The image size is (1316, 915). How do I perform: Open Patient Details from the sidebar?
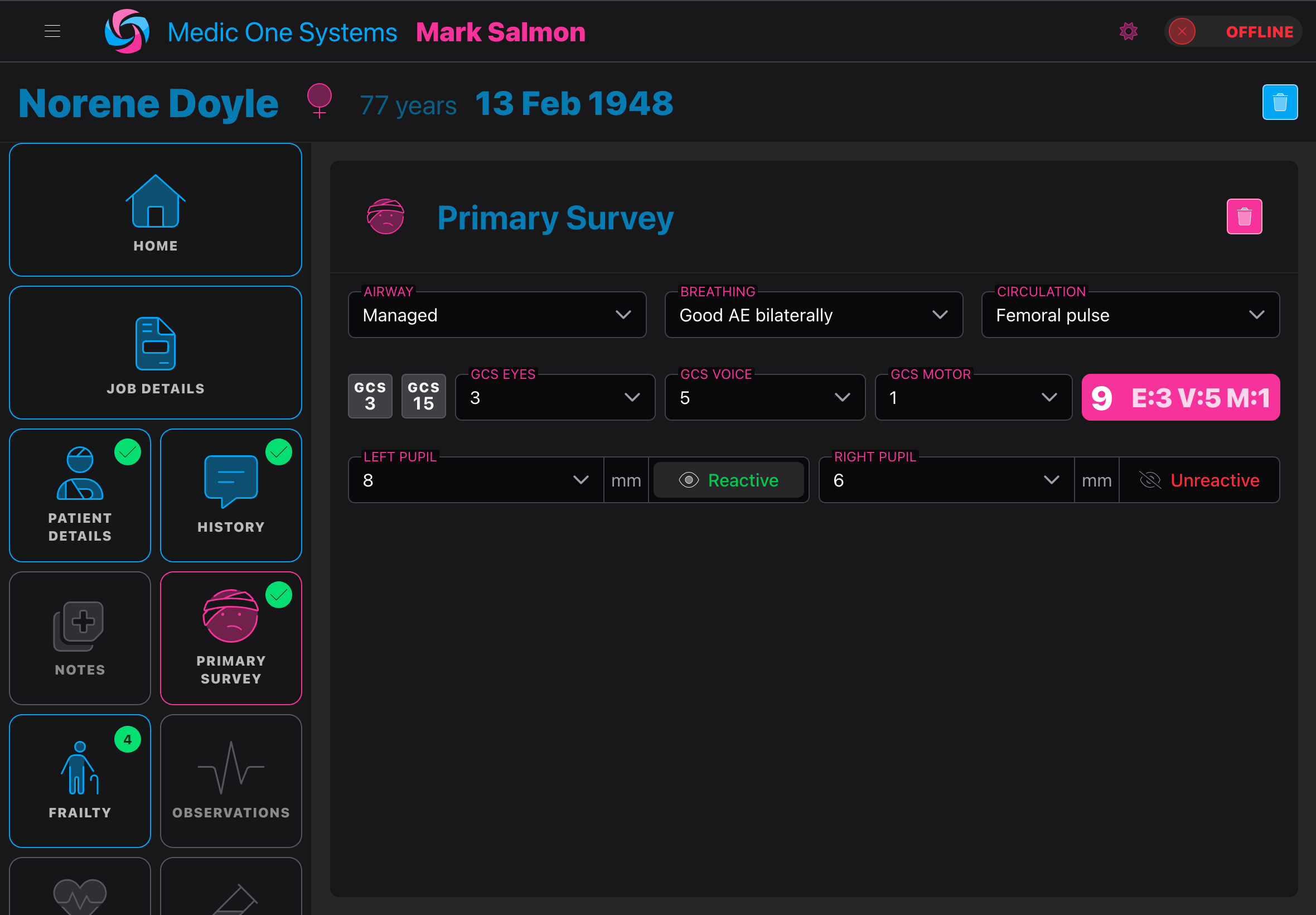tap(79, 493)
